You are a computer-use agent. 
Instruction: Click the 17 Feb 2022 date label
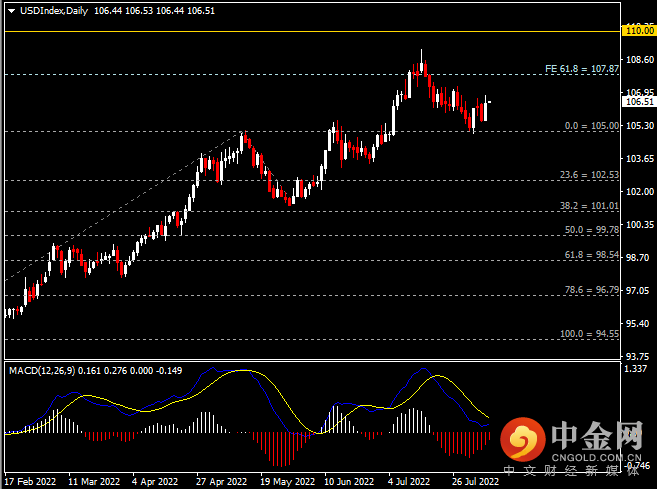[30, 481]
